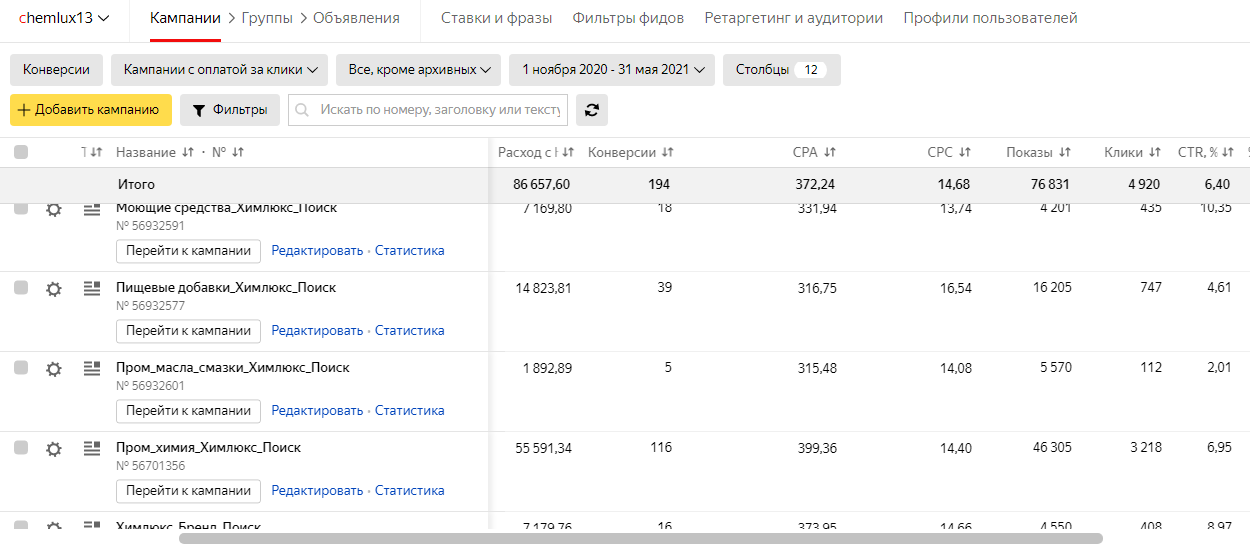The height and width of the screenshot is (545, 1250).
Task: Open Ставки и фразы tab
Action: point(496,18)
